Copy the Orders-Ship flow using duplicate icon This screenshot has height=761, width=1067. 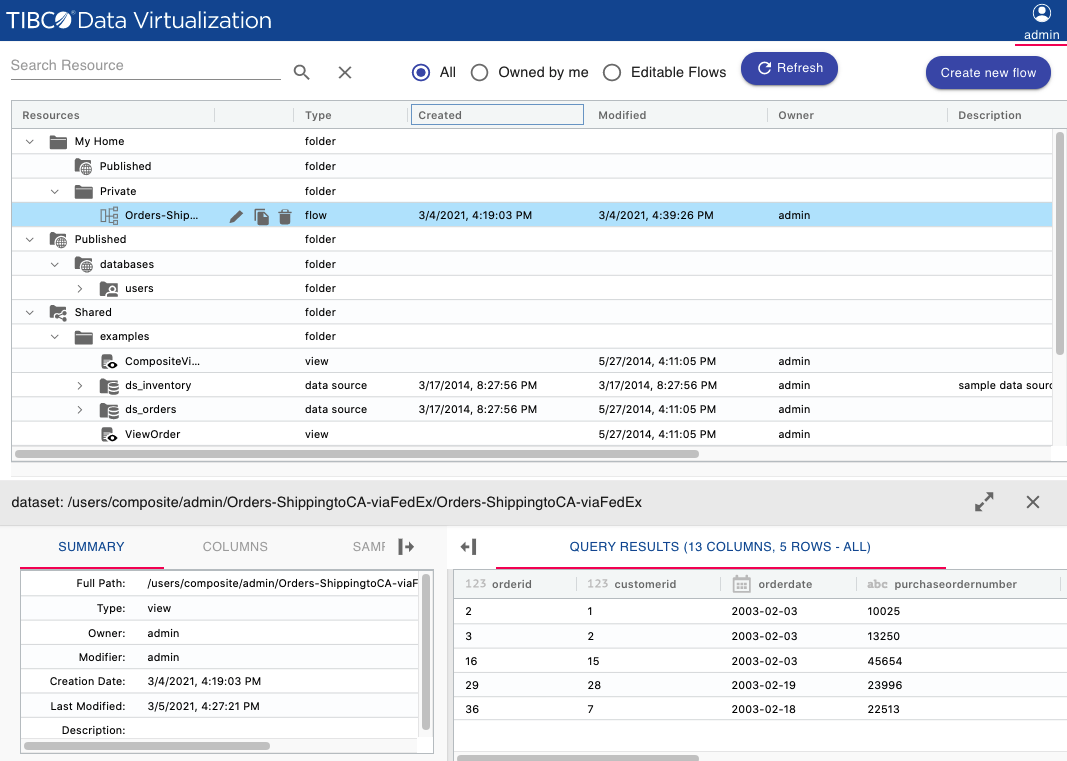[x=261, y=216]
